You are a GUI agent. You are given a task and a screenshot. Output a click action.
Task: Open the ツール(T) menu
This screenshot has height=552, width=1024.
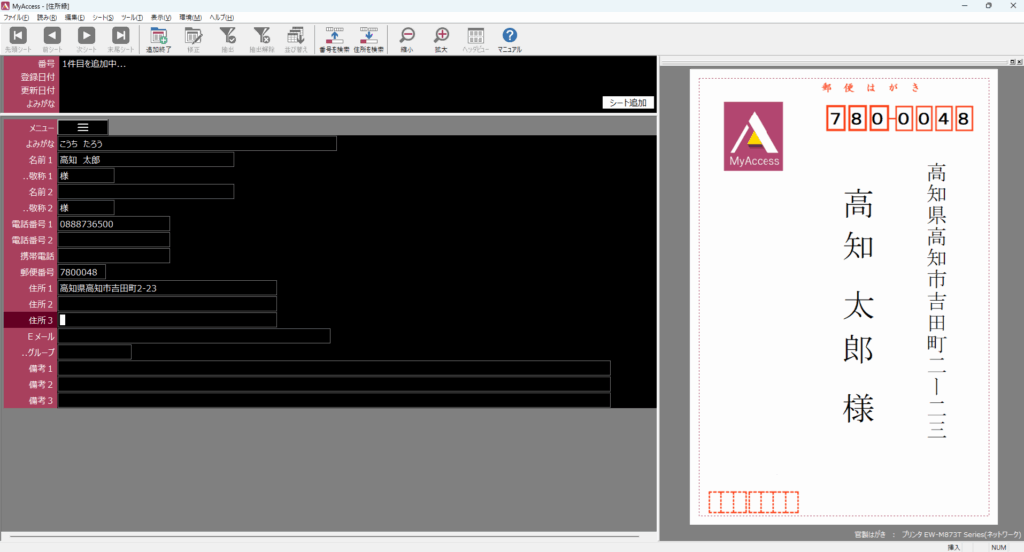pyautogui.click(x=131, y=18)
